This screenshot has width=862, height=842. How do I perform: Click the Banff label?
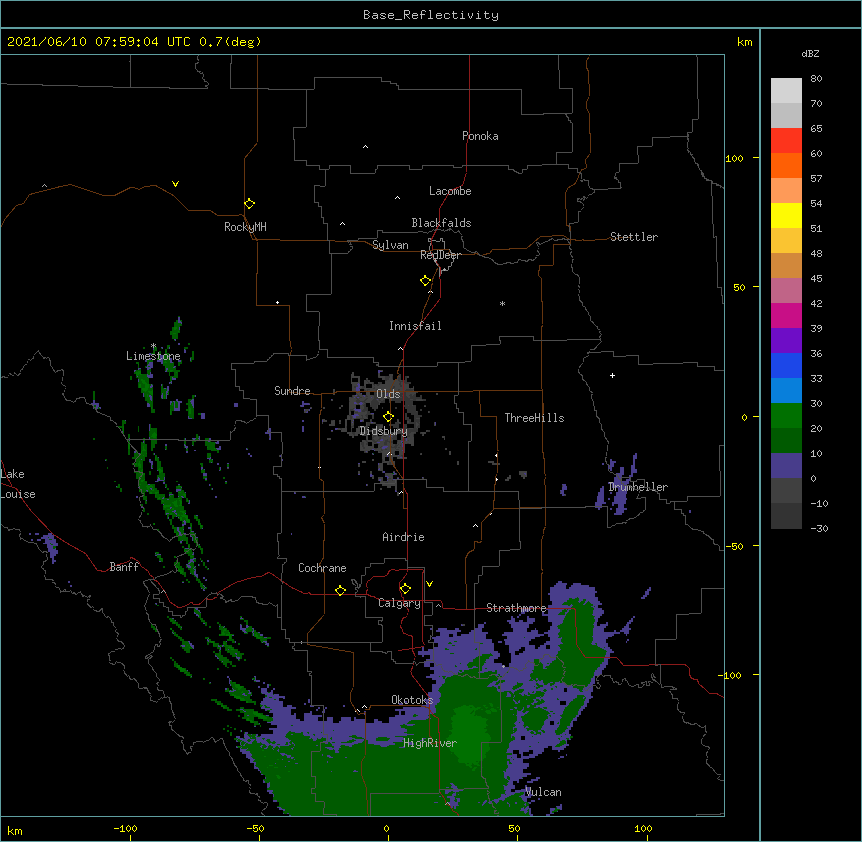(124, 567)
